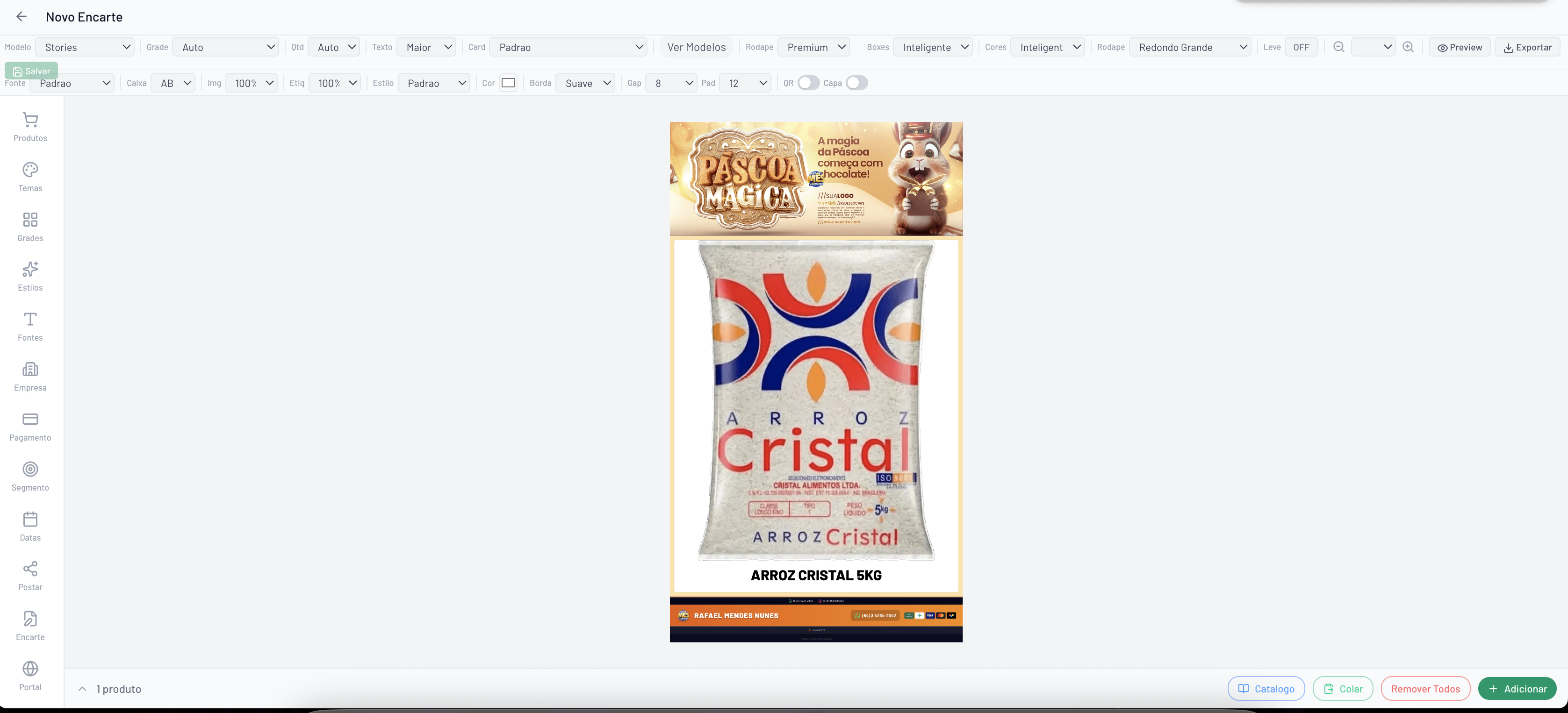Open the Catalogo button
Image resolution: width=1568 pixels, height=713 pixels.
point(1266,689)
